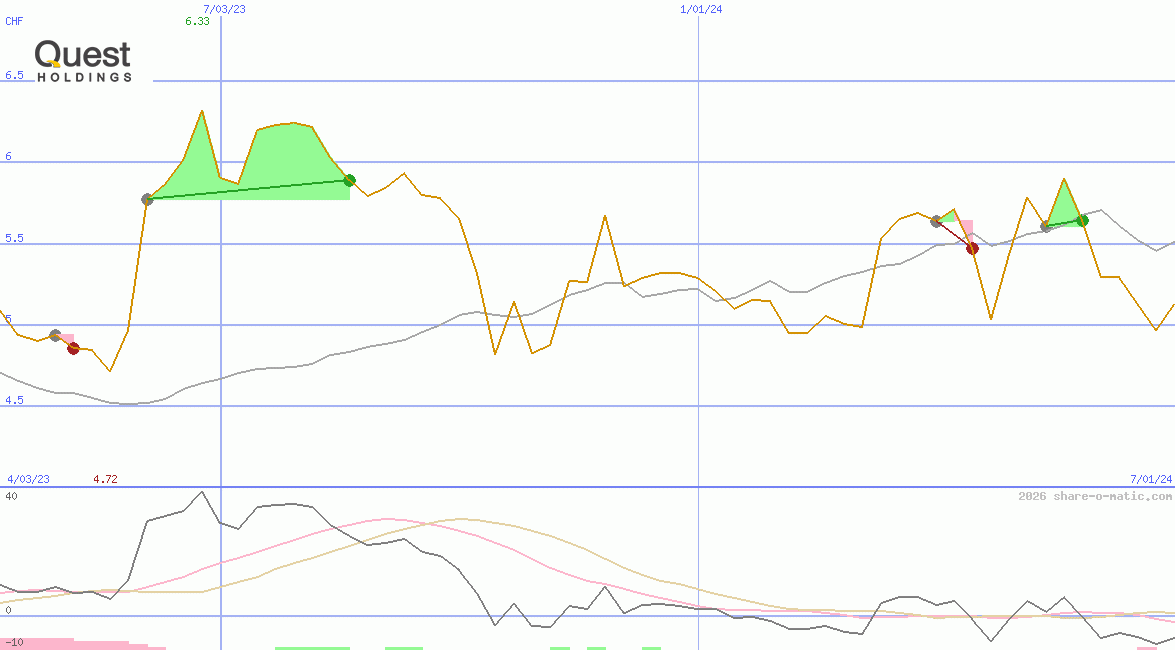Click the red 4.72 low-price label

[104, 479]
